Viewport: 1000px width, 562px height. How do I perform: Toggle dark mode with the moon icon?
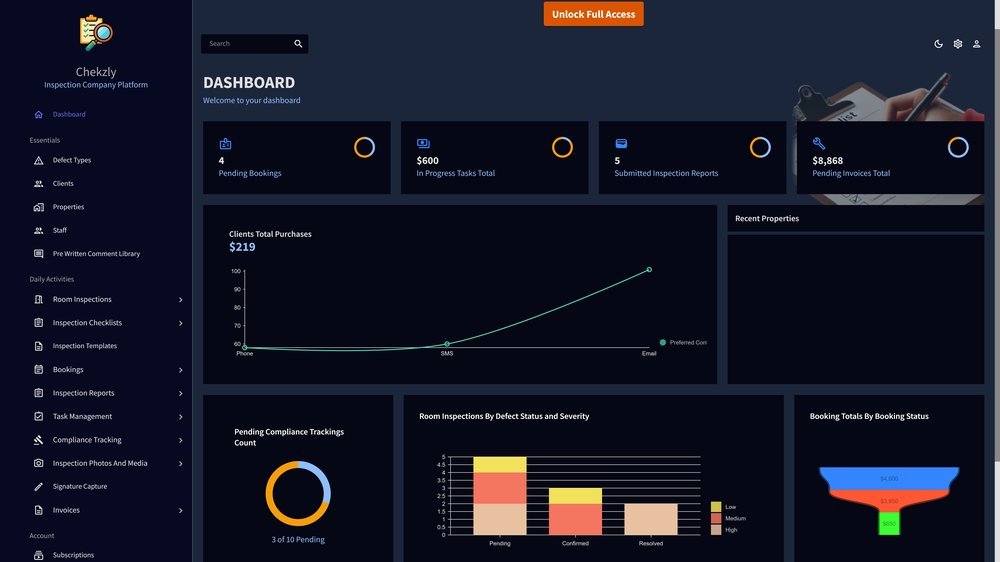[938, 44]
